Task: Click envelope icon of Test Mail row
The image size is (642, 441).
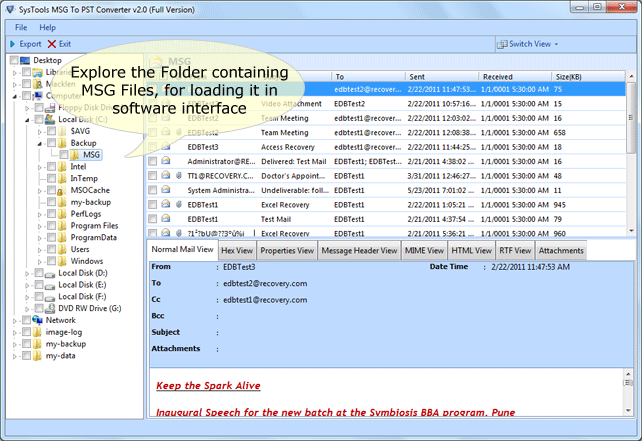Action: tap(166, 219)
